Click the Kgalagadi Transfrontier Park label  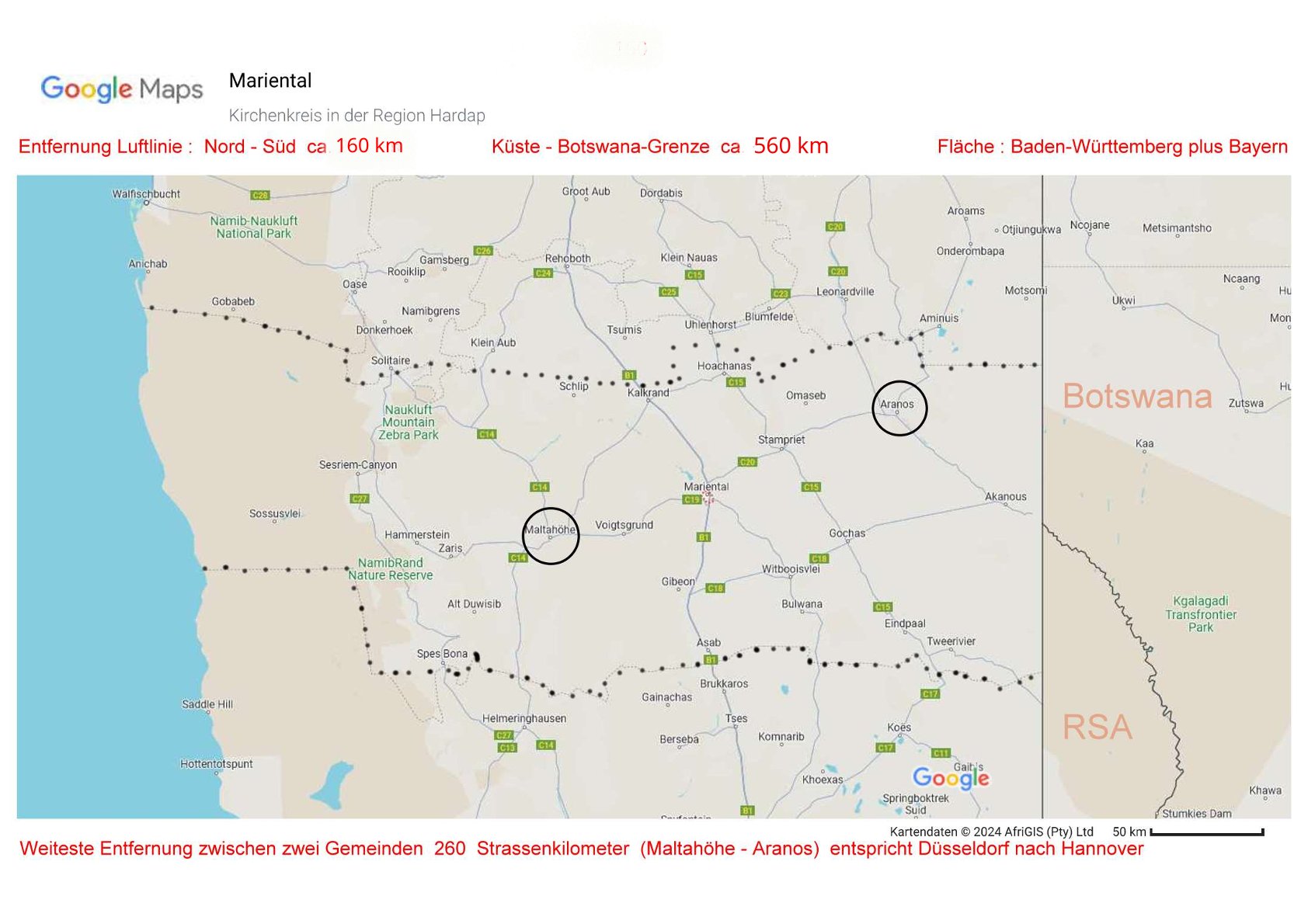[1200, 613]
